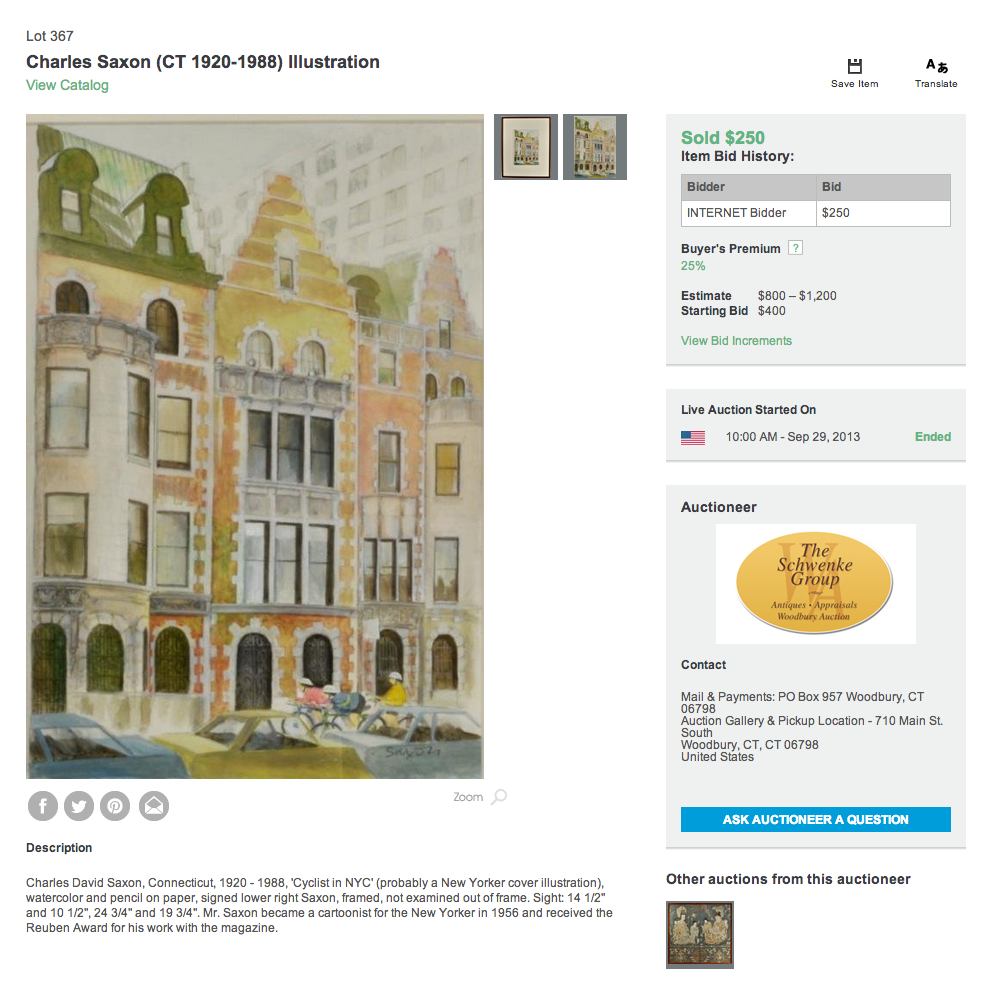Select the second close-up thumbnail
991x988 pixels.
595,147
